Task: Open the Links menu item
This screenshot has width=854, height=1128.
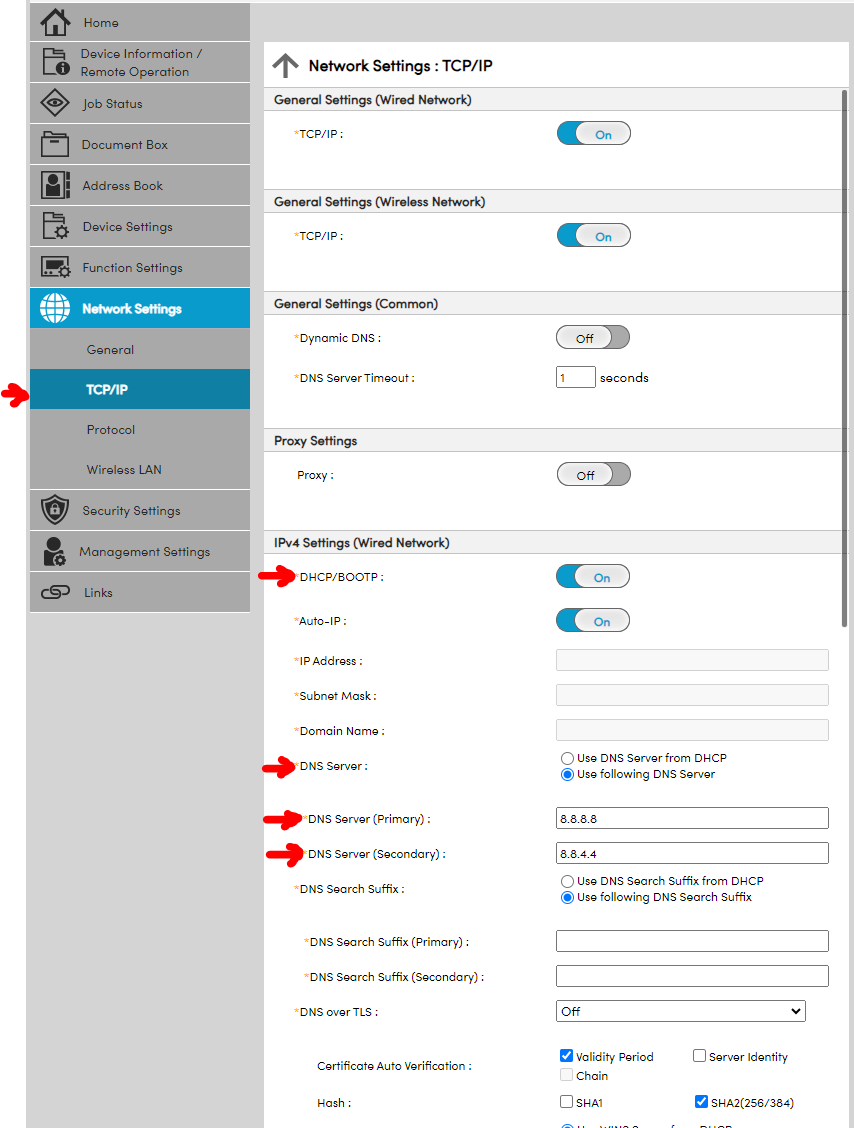Action: tap(140, 592)
